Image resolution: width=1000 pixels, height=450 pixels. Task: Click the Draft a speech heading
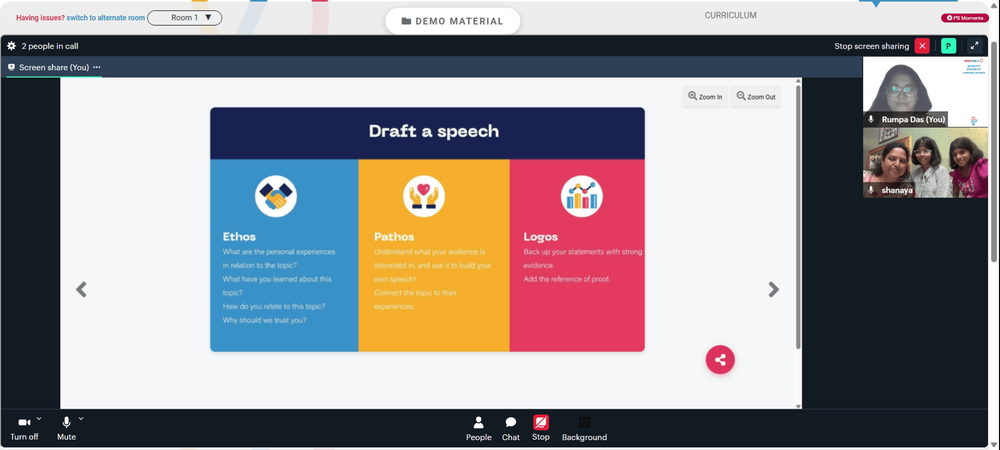(x=434, y=131)
